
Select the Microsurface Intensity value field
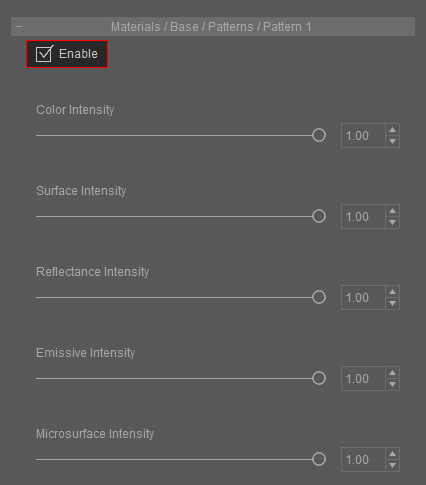click(363, 460)
